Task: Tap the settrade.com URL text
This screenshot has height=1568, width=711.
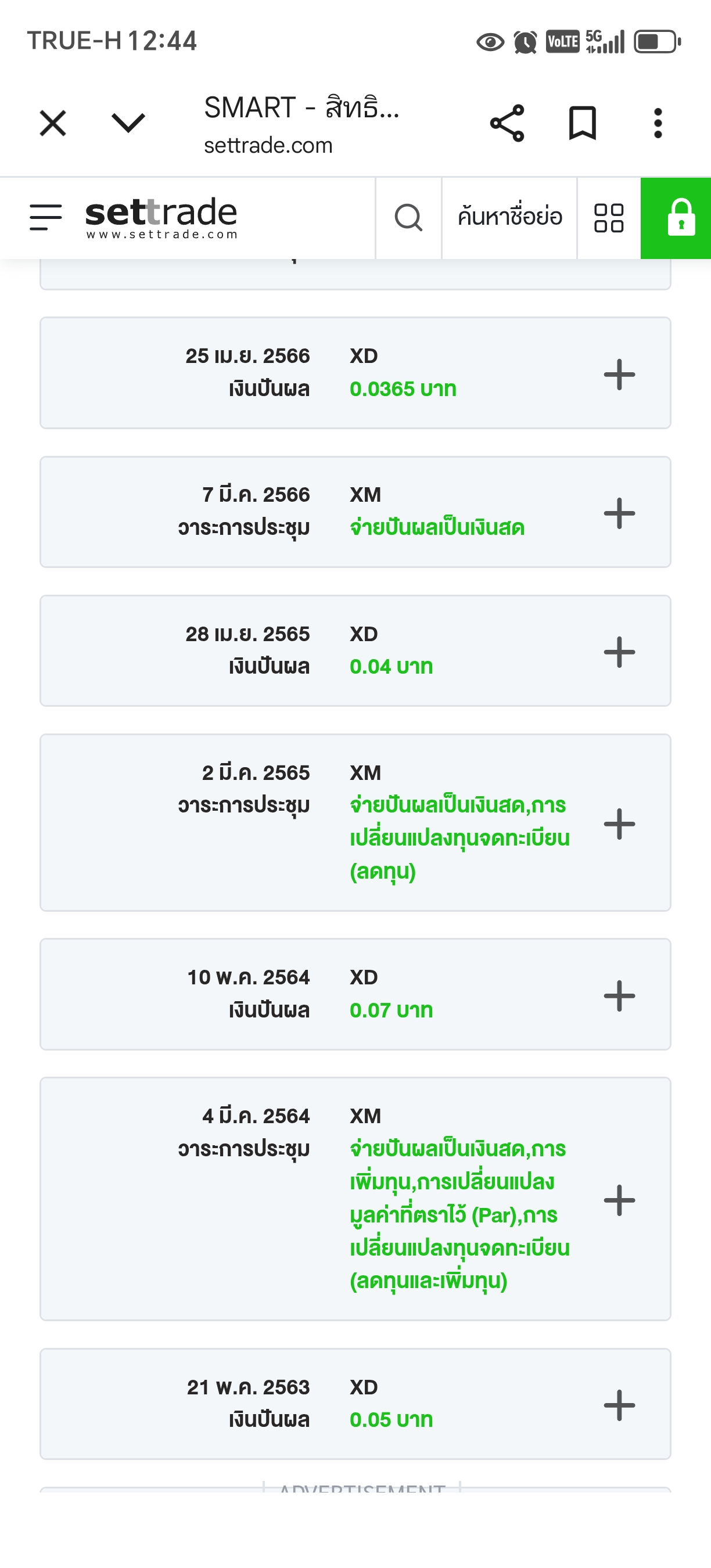Action: pos(268,146)
